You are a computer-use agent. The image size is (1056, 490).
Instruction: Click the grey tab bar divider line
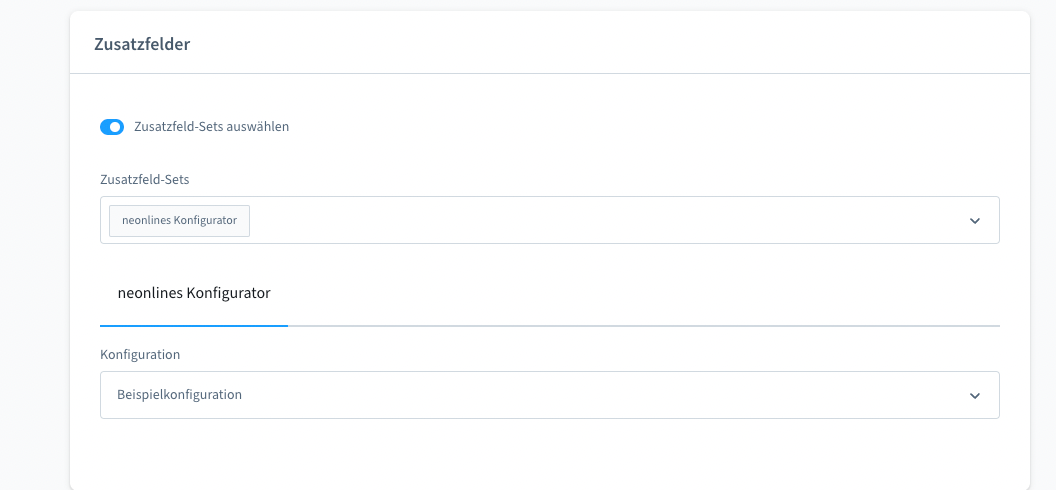tap(640, 325)
